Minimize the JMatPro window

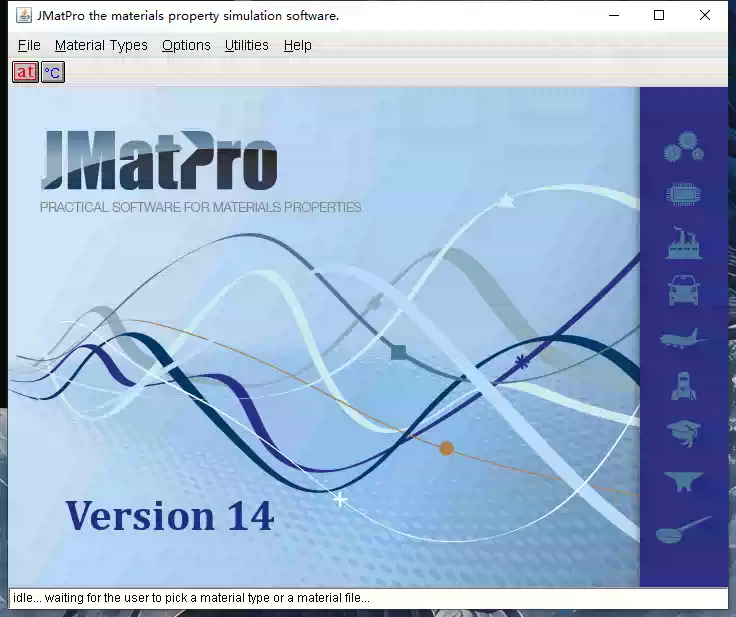pos(614,15)
